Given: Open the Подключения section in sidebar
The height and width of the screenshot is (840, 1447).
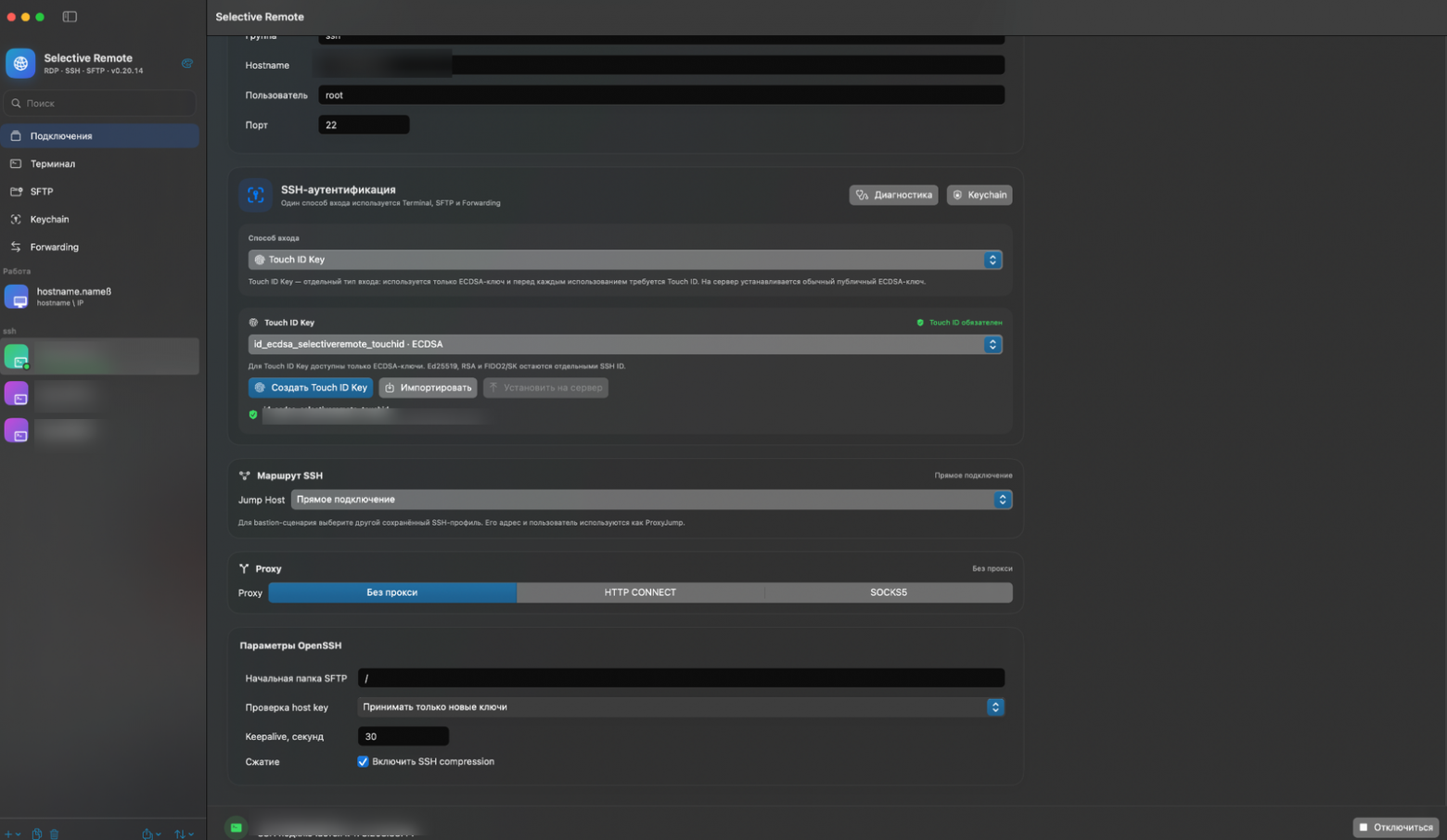Looking at the screenshot, I should tap(100, 135).
